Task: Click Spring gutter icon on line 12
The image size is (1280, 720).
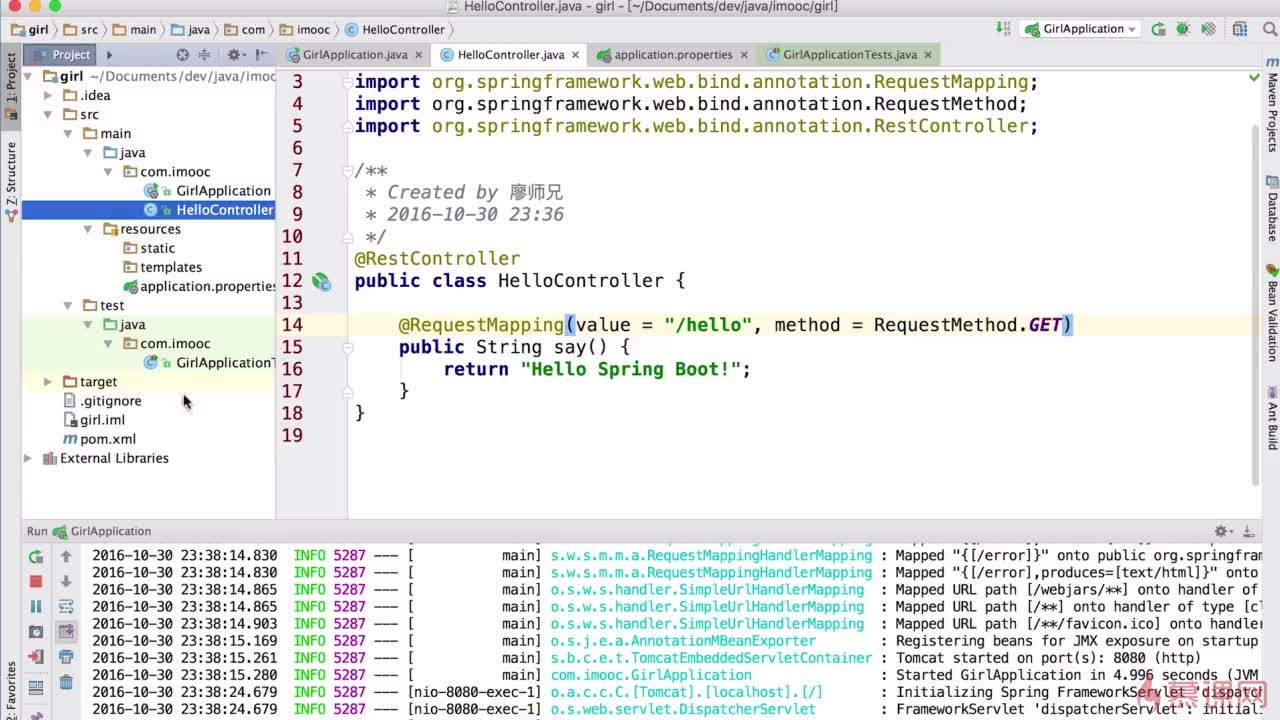Action: 321,281
